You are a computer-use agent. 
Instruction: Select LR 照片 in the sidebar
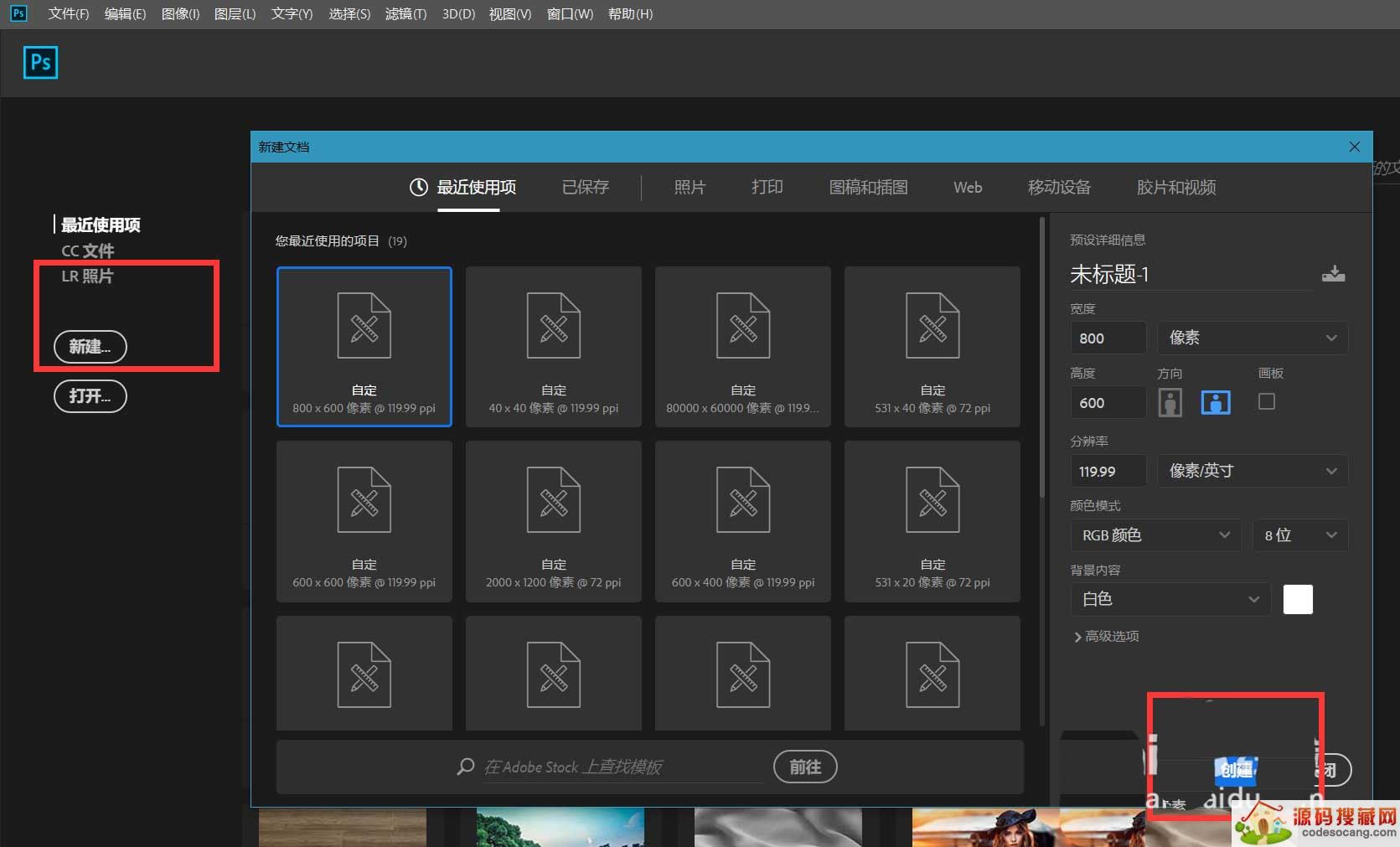(x=87, y=276)
